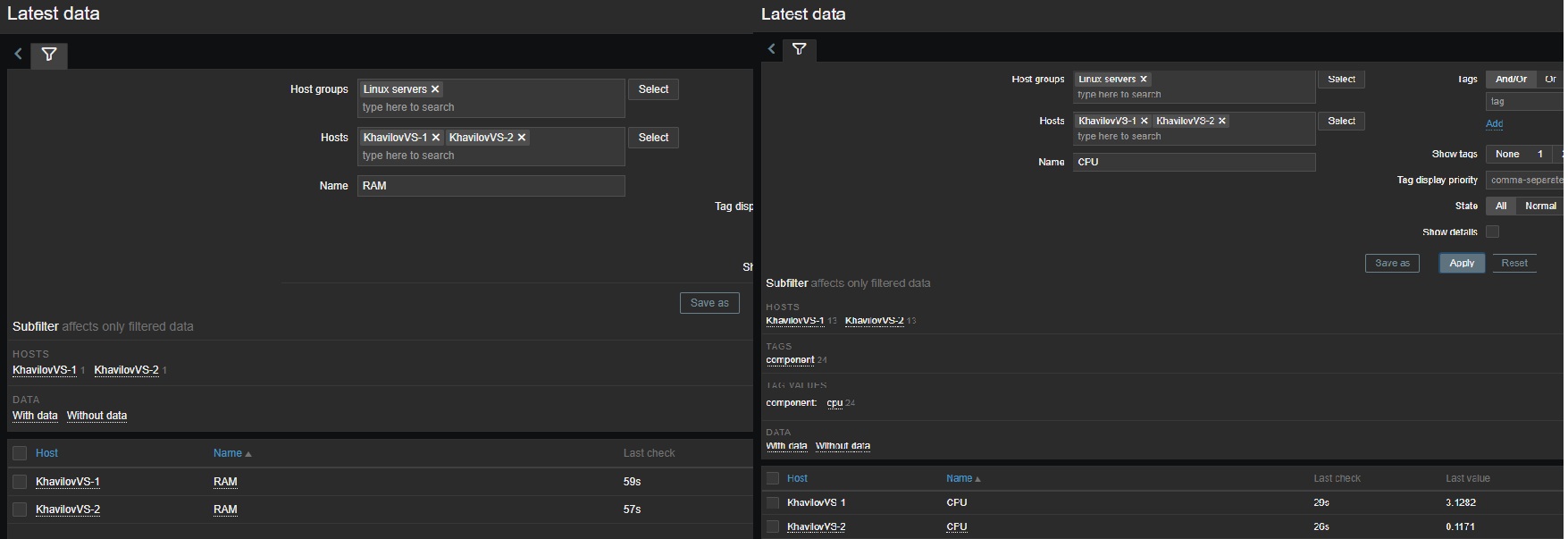The width and height of the screenshot is (1568, 539).
Task: Open the KhavilovVS-2 host link in the RAM table
Action: coord(68,510)
